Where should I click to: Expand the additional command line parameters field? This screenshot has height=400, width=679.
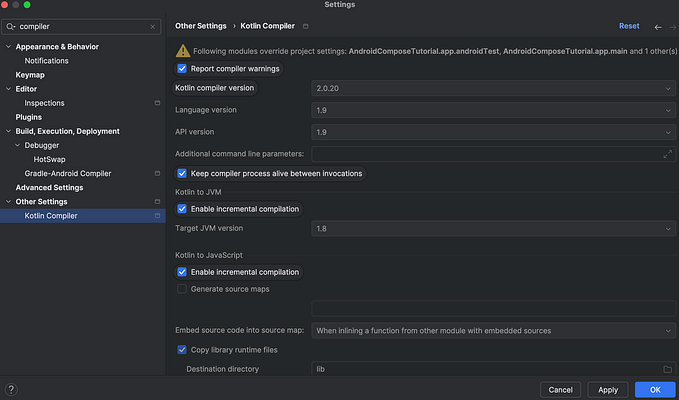click(x=667, y=154)
